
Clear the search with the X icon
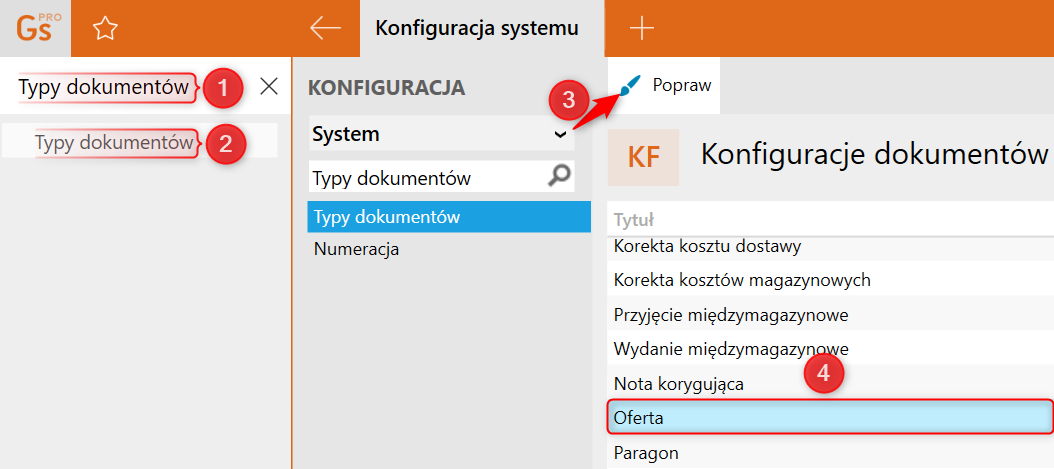[269, 87]
